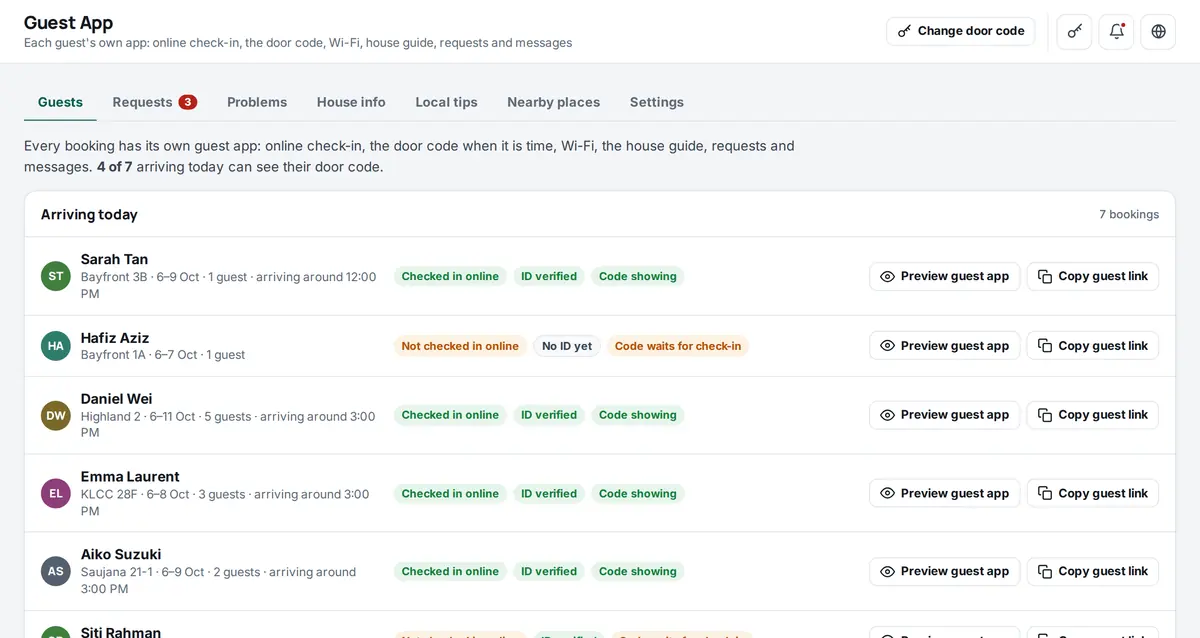Copy guest link for Aiko Suzuki
This screenshot has width=1200, height=638.
[1093, 571]
